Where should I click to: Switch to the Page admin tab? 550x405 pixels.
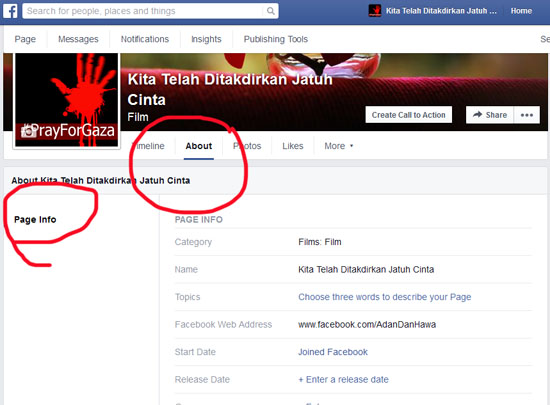[25, 39]
